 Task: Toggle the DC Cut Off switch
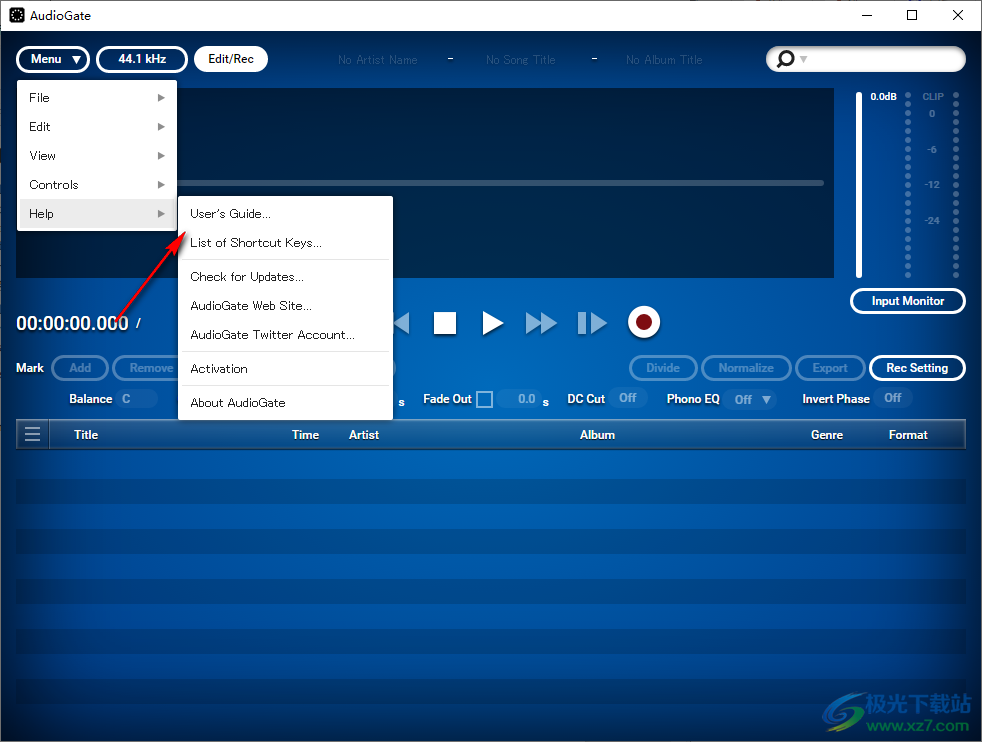coord(627,398)
